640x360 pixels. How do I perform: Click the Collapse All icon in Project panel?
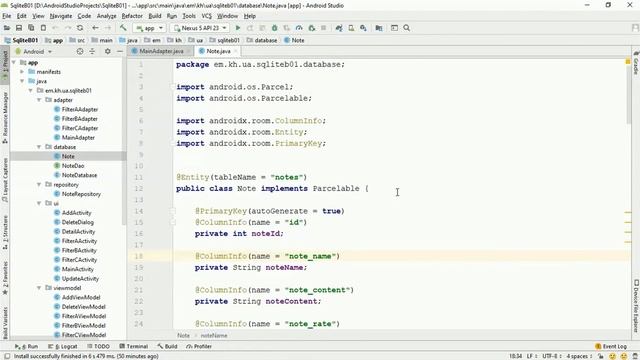point(92,51)
